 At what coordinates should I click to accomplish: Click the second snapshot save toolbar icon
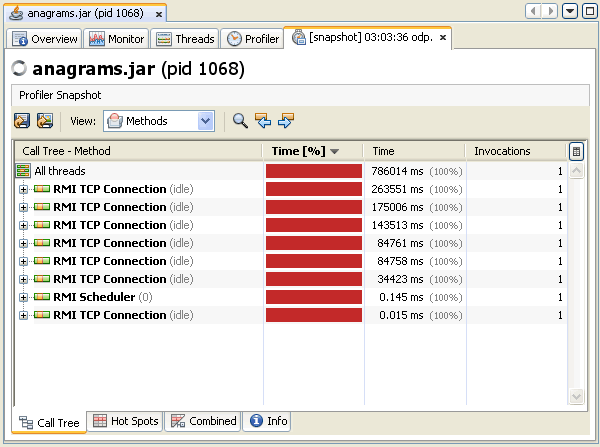(44, 121)
